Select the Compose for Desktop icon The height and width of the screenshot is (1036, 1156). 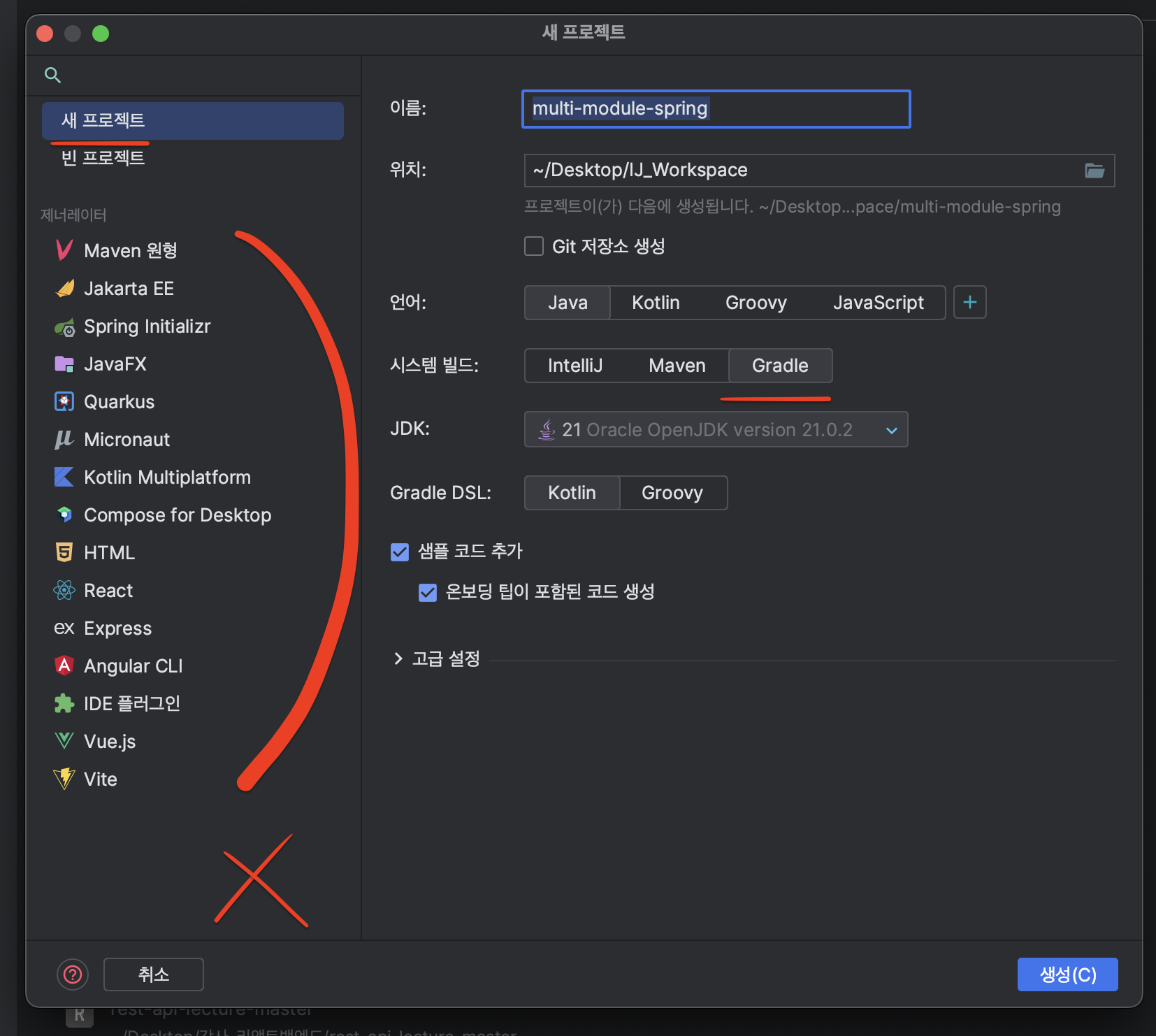tap(64, 515)
